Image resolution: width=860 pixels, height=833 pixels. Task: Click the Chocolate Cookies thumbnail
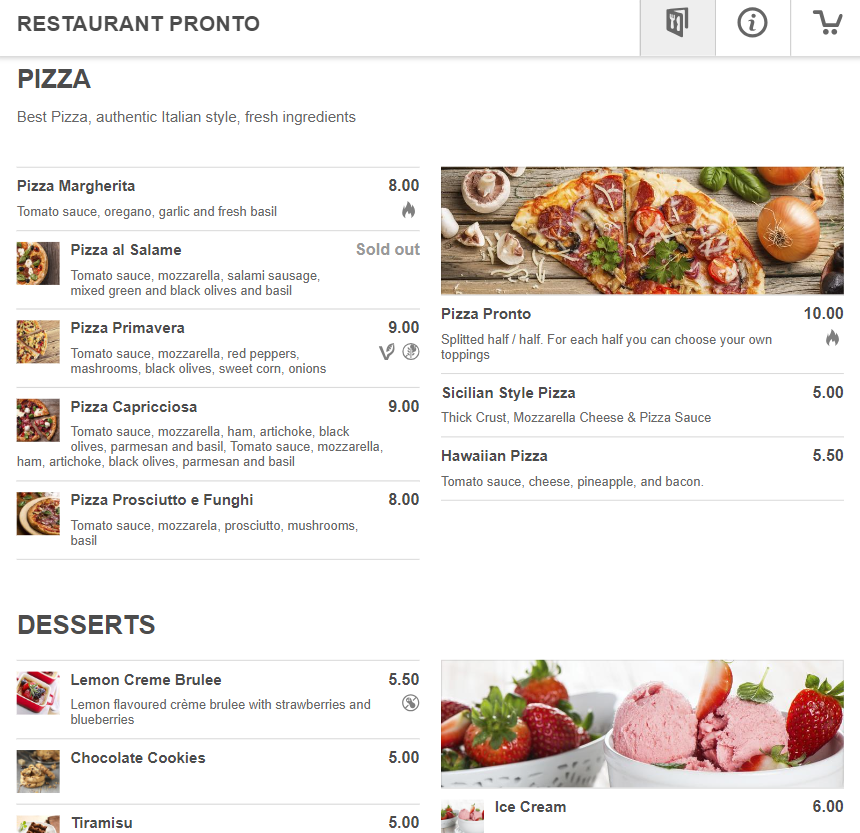[x=38, y=771]
